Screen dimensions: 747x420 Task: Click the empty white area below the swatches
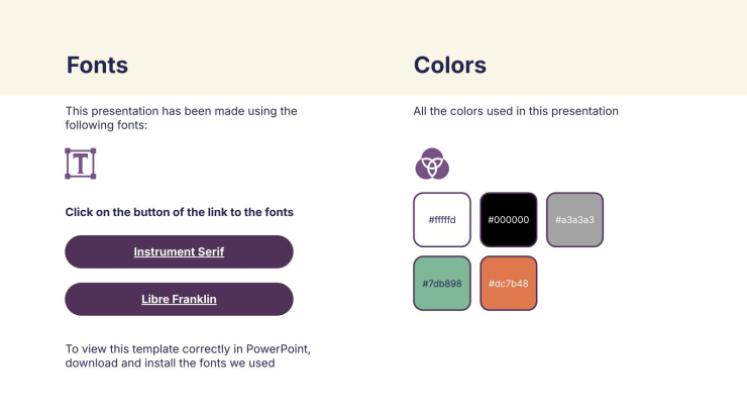click(x=560, y=360)
